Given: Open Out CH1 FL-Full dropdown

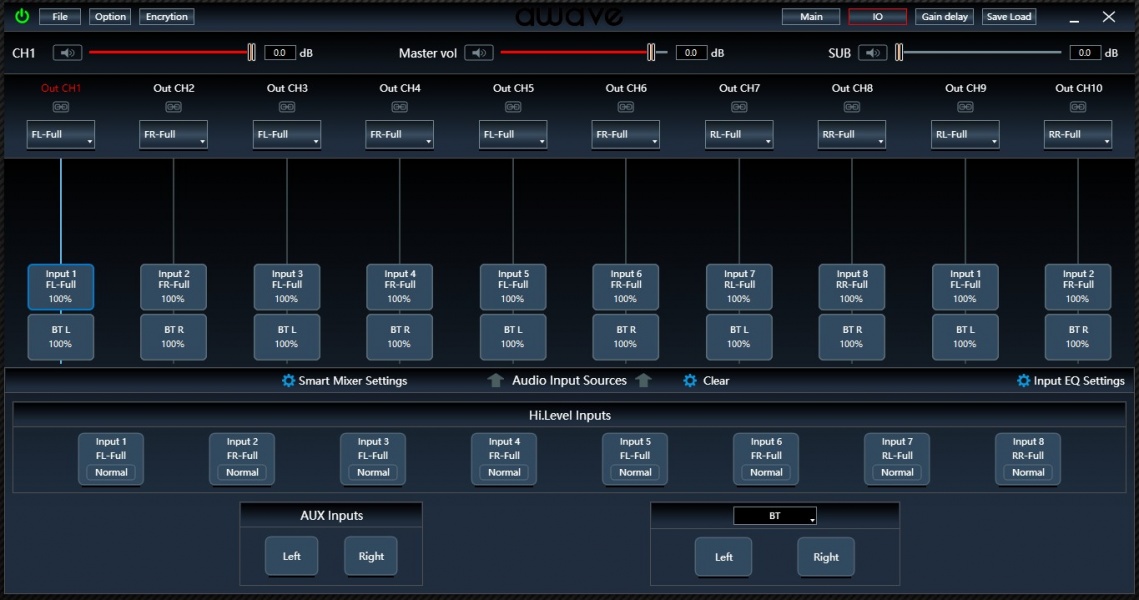Looking at the screenshot, I should (x=61, y=135).
